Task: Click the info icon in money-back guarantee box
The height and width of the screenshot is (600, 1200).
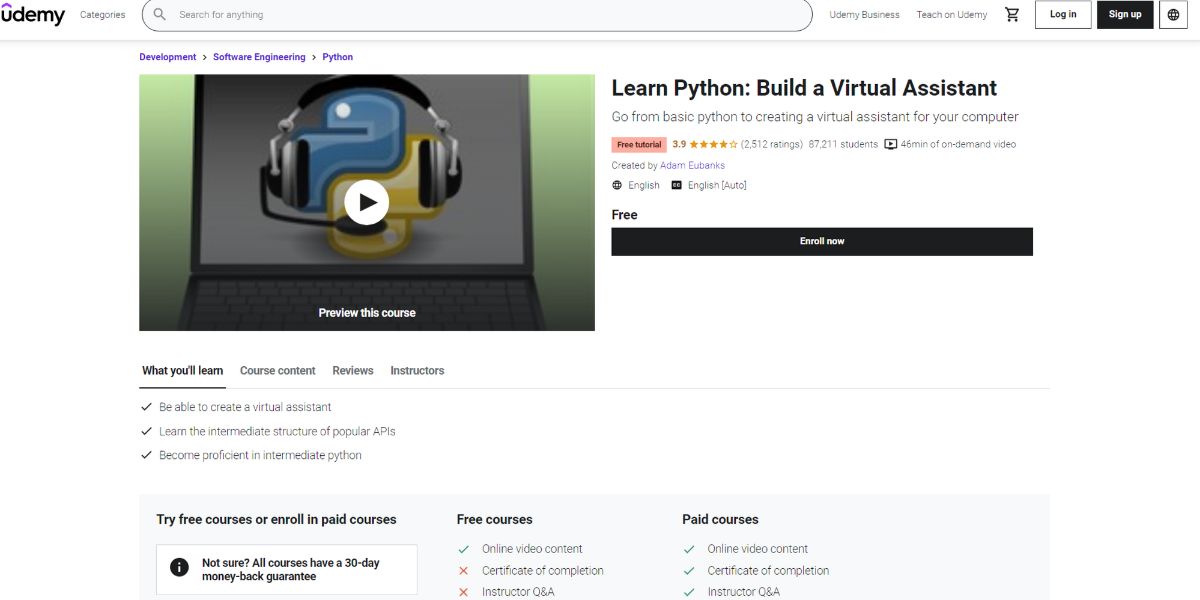Action: coord(179,566)
